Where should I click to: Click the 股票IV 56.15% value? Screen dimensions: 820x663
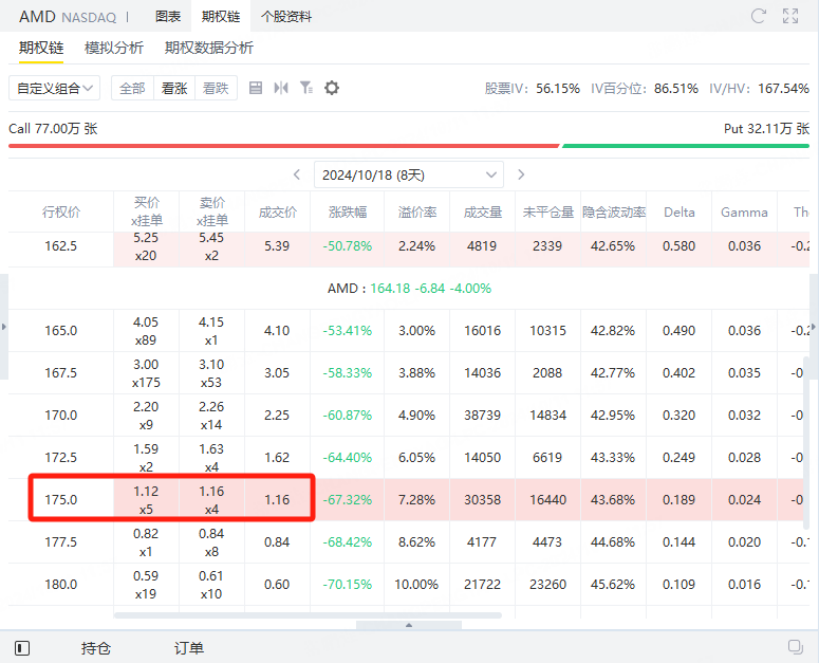[x=558, y=88]
